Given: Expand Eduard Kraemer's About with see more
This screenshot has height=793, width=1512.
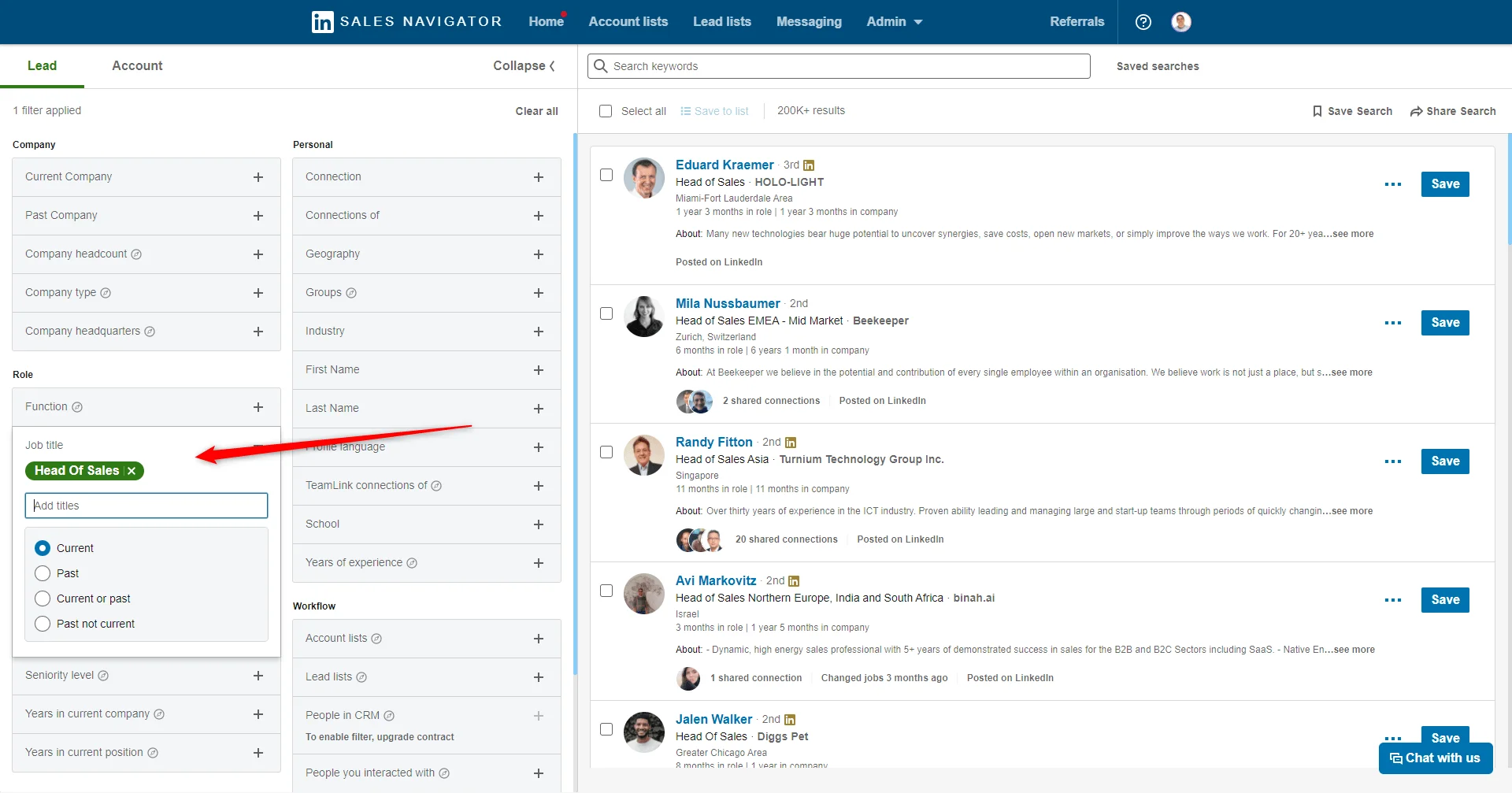Looking at the screenshot, I should (1353, 234).
